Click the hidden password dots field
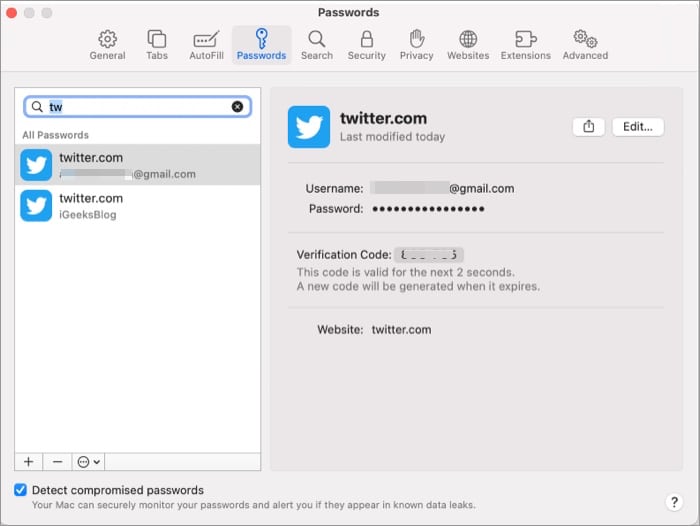Viewport: 700px width, 526px height. click(428, 209)
